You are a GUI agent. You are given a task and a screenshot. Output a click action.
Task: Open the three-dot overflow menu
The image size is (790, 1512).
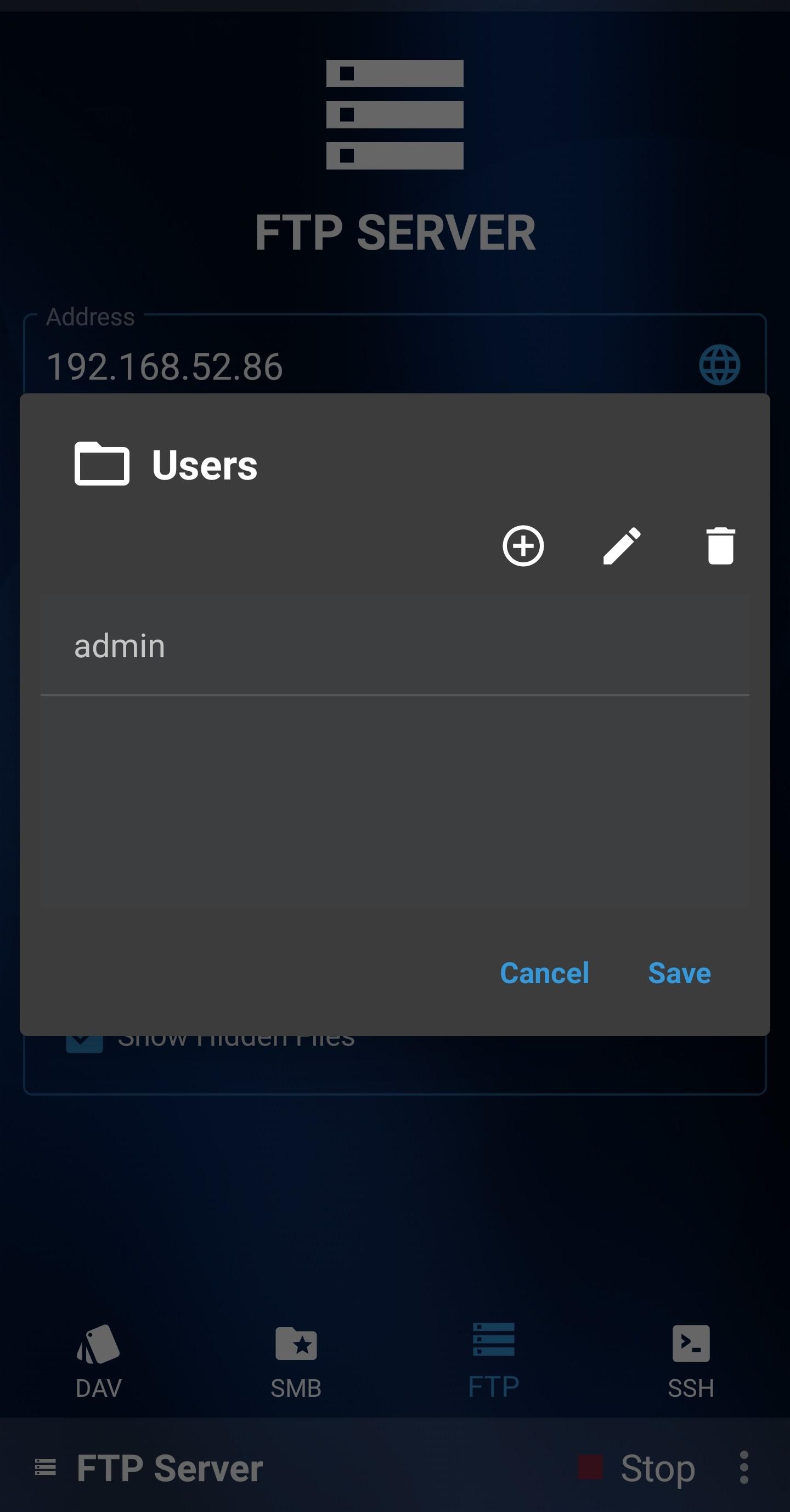743,1468
